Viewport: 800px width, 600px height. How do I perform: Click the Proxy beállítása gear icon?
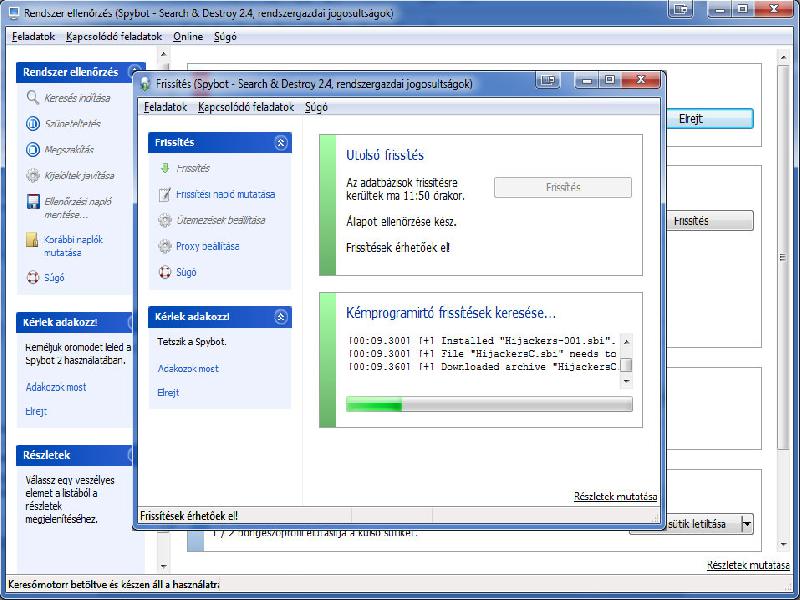point(165,246)
